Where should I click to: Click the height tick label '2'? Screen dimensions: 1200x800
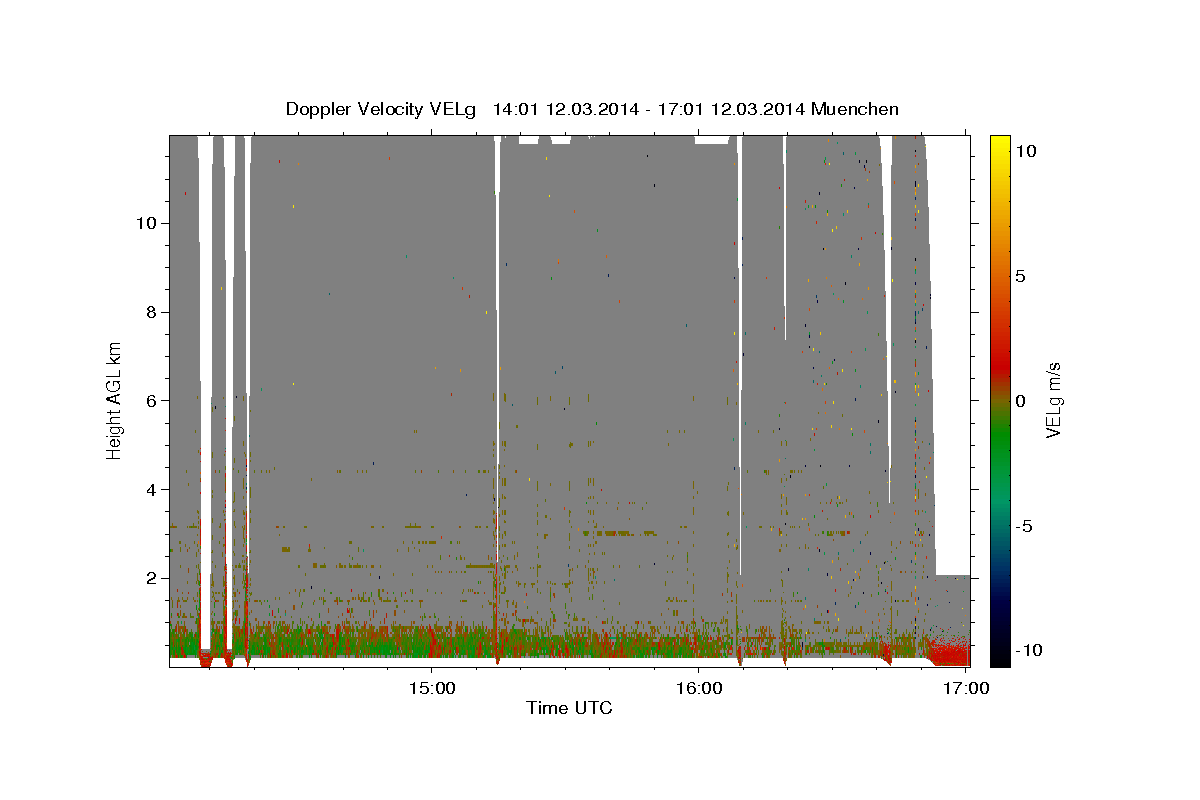[150, 579]
